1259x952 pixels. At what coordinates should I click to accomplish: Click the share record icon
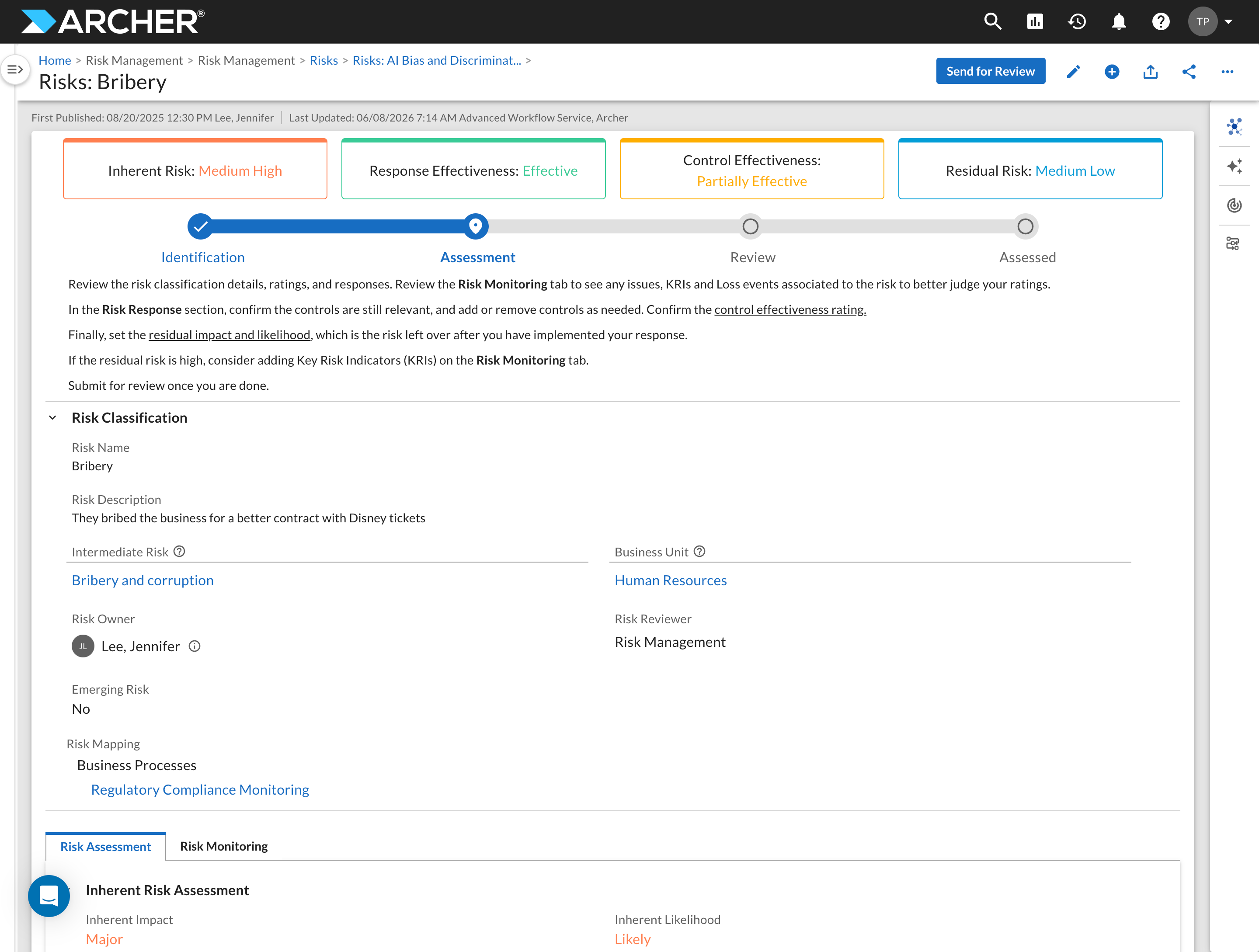click(1189, 71)
